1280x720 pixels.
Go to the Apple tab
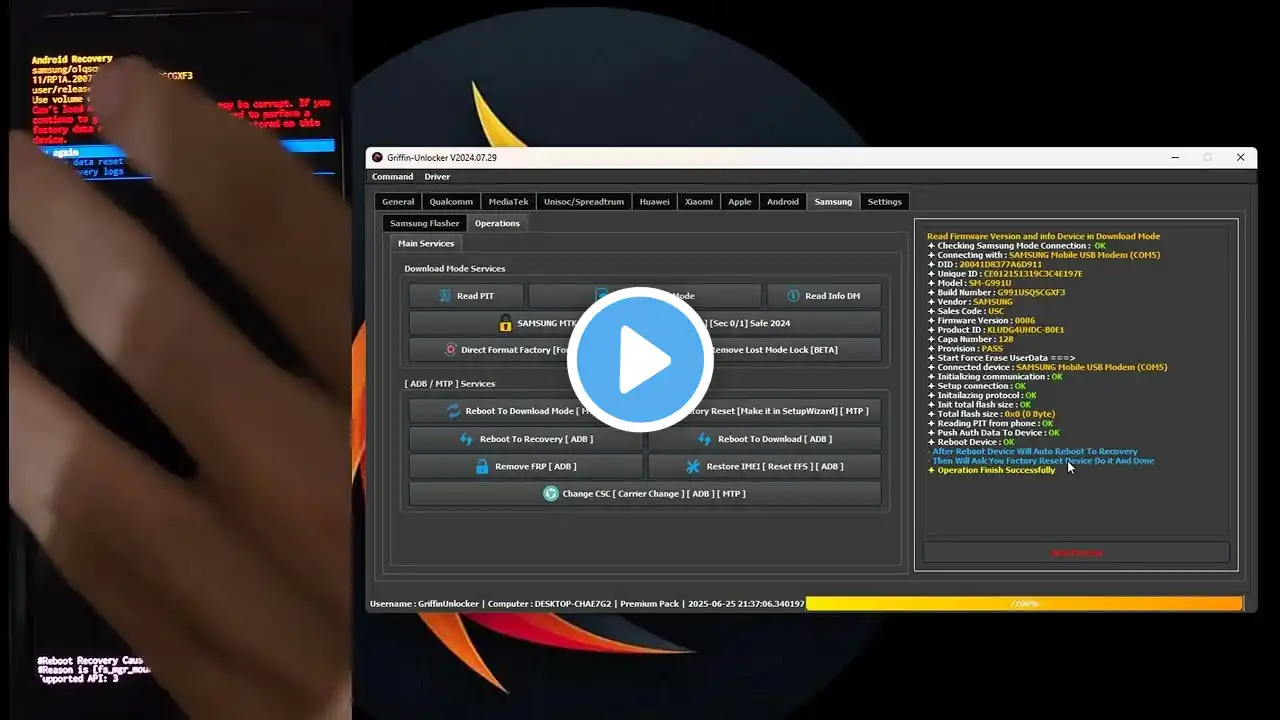pyautogui.click(x=740, y=202)
